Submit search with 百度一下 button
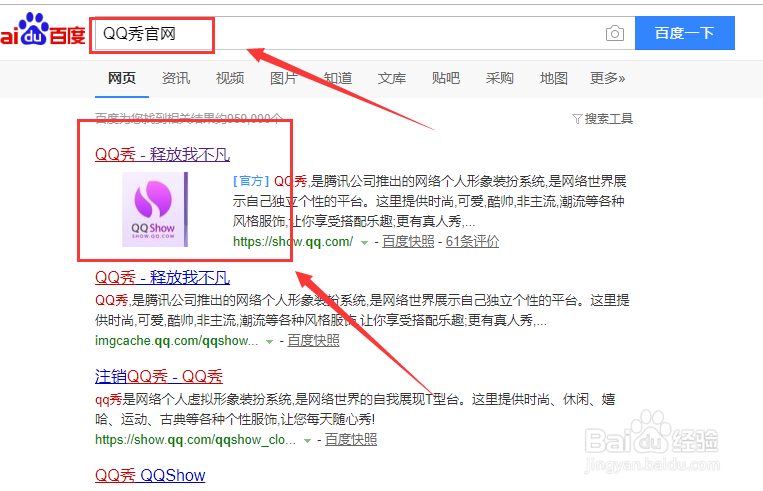This screenshot has height=491, width=763. tap(685, 33)
